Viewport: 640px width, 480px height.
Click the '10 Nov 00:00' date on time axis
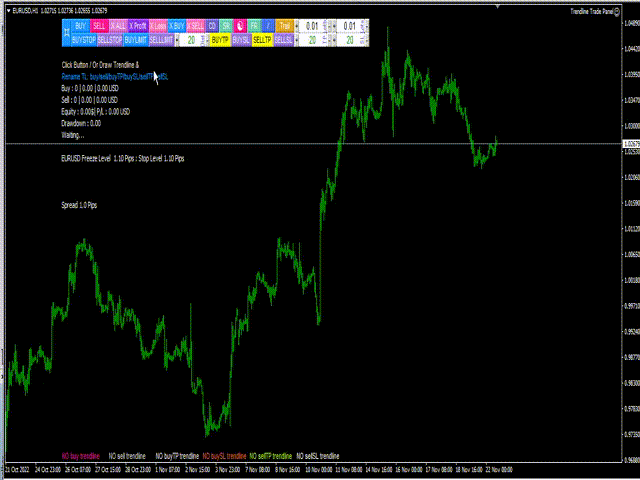click(319, 470)
